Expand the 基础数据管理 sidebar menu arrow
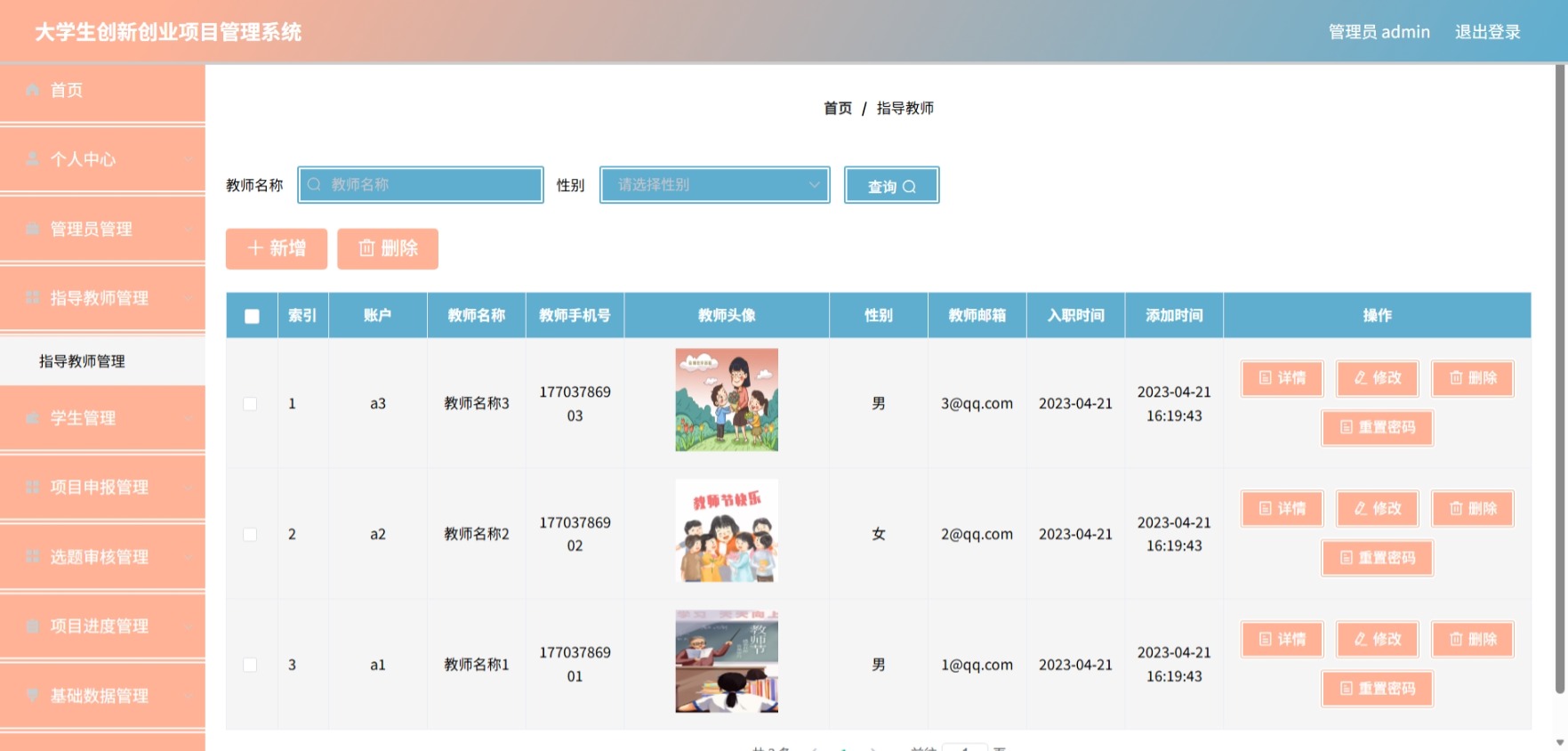The height and width of the screenshot is (751, 1568). [189, 697]
